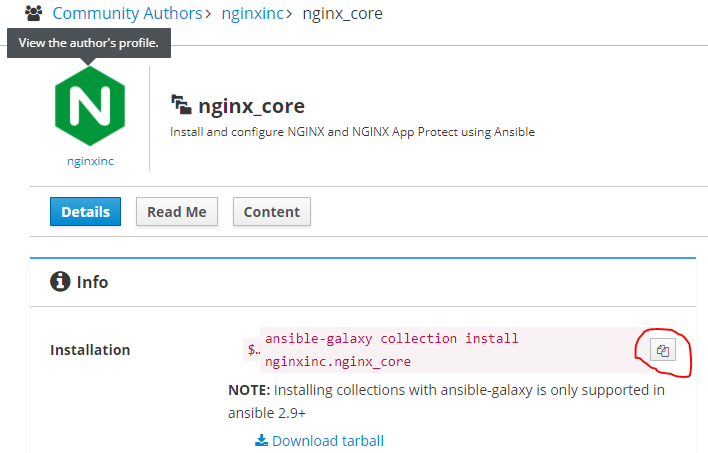The image size is (708, 453).
Task: Click the collection description about NGINX App Protect
Action: (x=352, y=132)
